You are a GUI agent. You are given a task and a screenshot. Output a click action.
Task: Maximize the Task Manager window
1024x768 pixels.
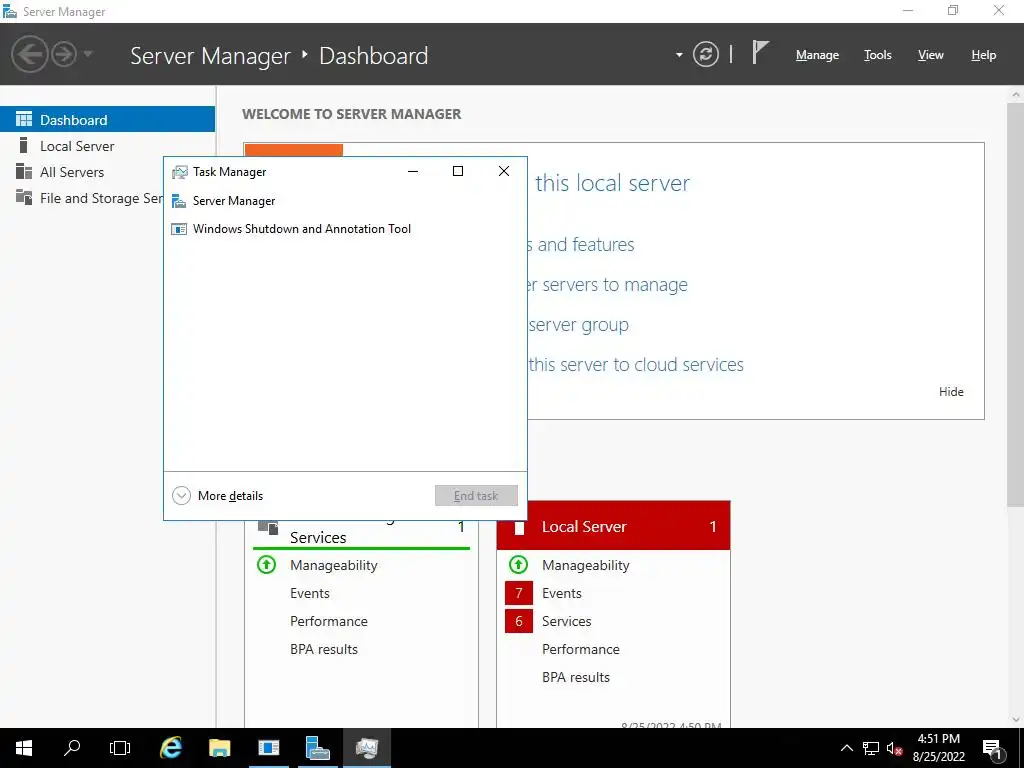coord(458,171)
